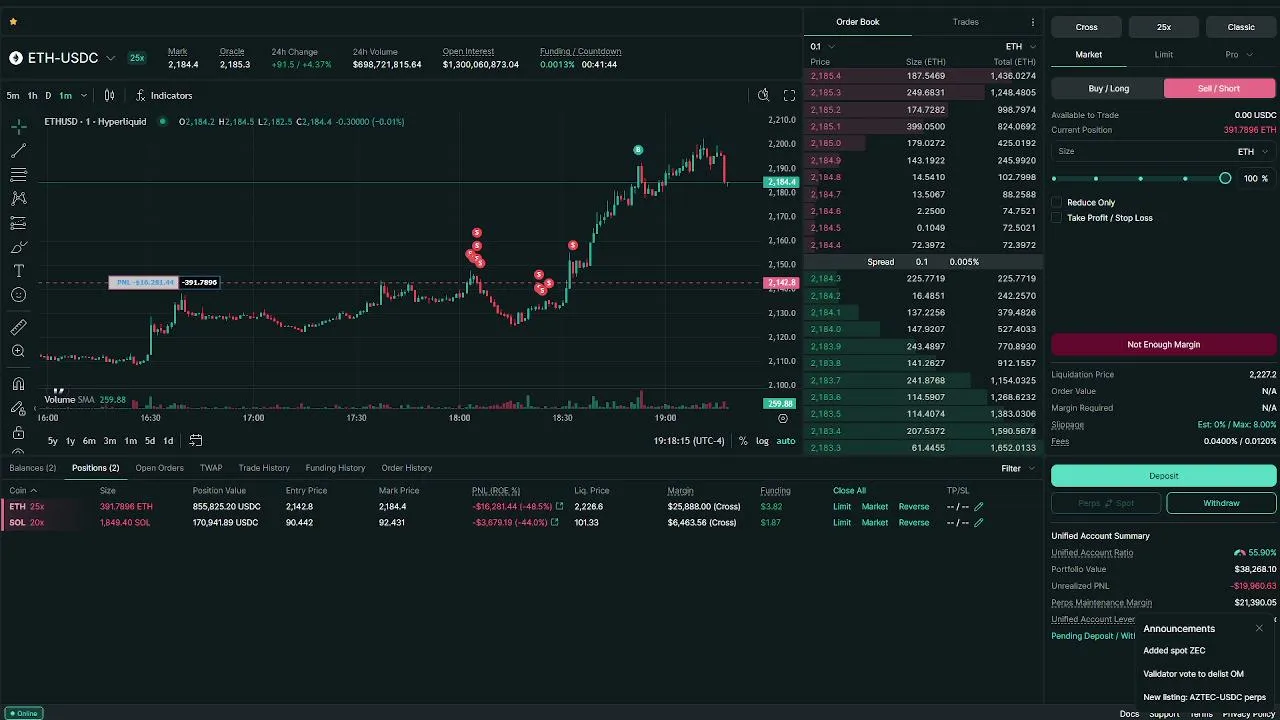This screenshot has width=1280, height=720.
Task: Click the 100 percent size input
Action: [x=1256, y=178]
